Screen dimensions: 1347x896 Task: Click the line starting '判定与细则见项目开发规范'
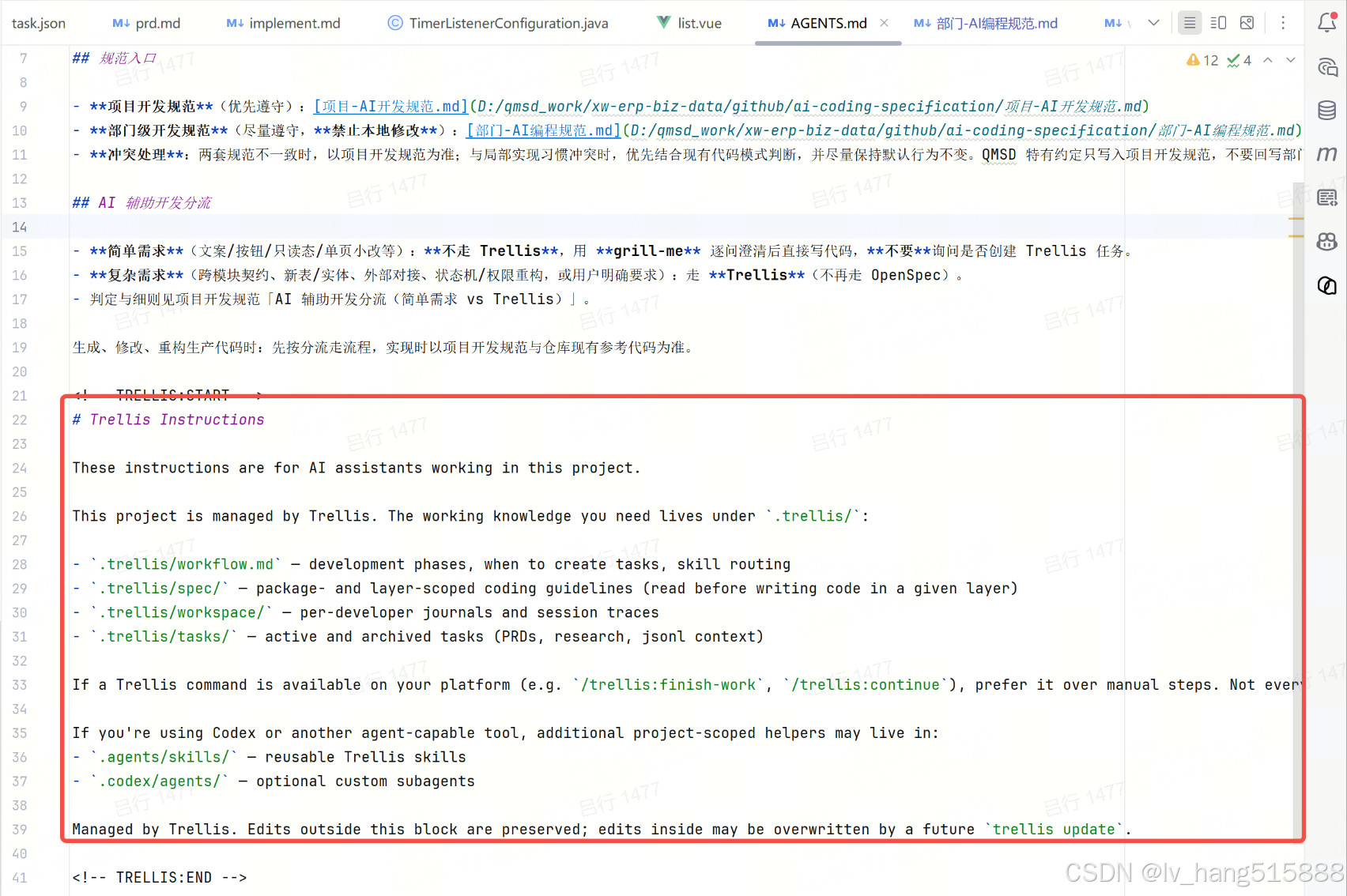point(332,299)
